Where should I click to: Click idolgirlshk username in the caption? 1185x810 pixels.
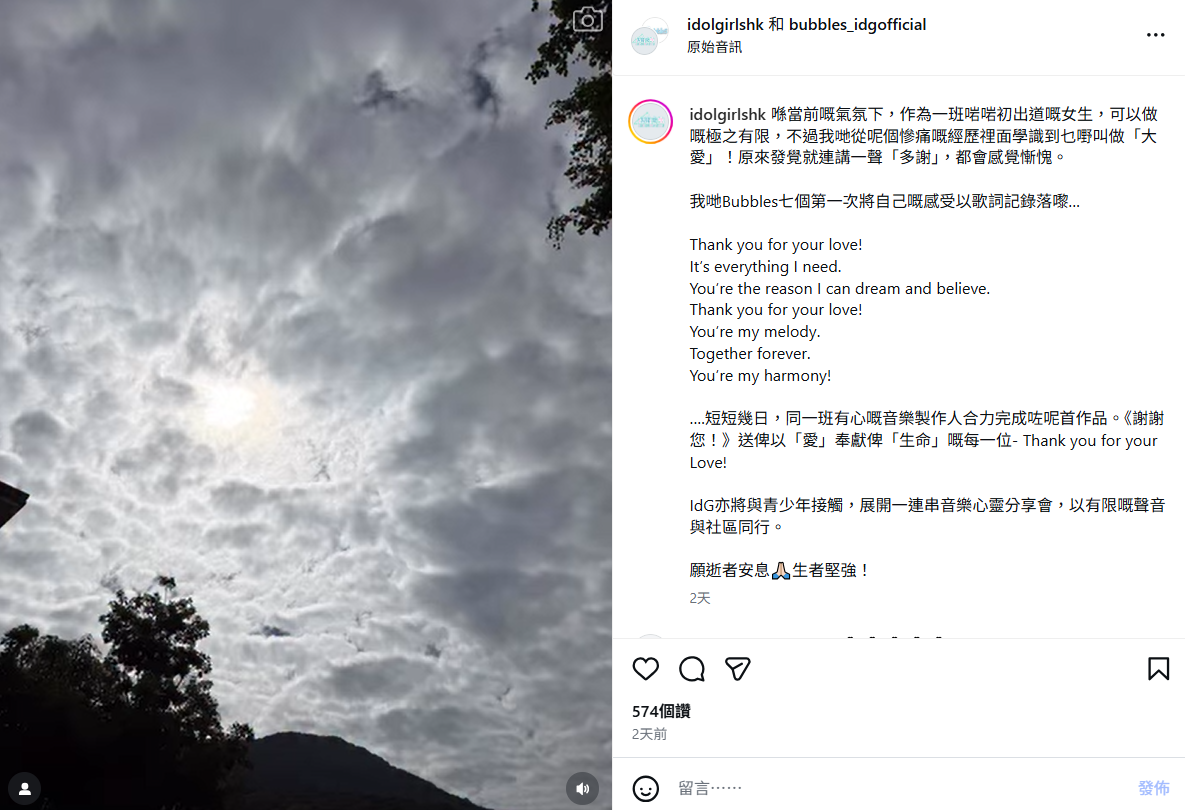[x=727, y=114]
